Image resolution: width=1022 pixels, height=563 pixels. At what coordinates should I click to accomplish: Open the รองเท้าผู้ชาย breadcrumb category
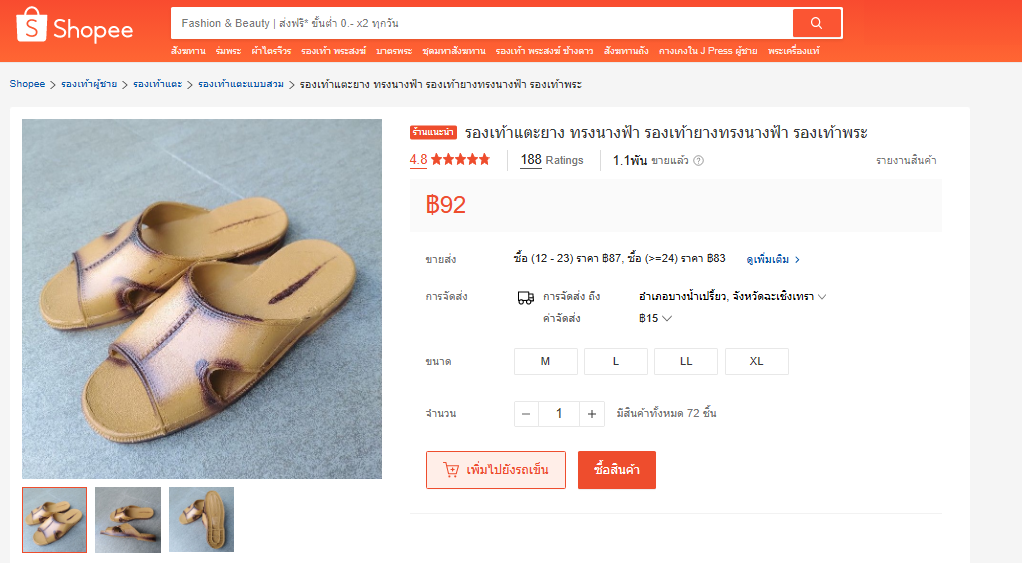(89, 84)
